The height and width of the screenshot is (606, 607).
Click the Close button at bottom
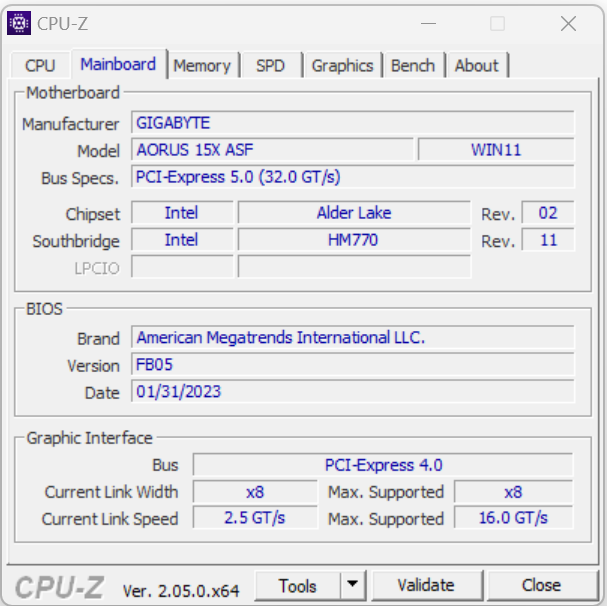542,585
